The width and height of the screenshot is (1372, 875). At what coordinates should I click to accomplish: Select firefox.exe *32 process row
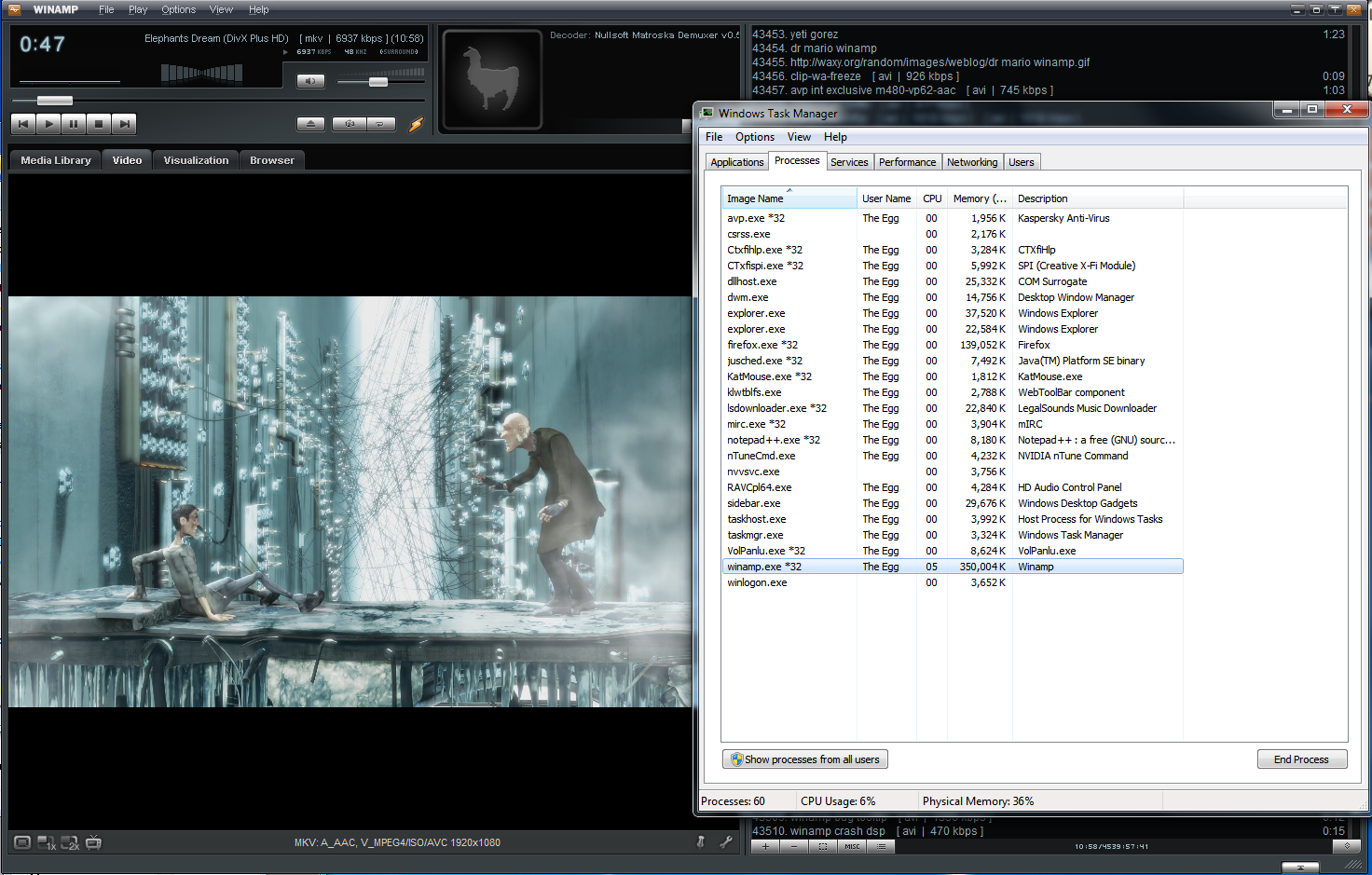point(952,345)
